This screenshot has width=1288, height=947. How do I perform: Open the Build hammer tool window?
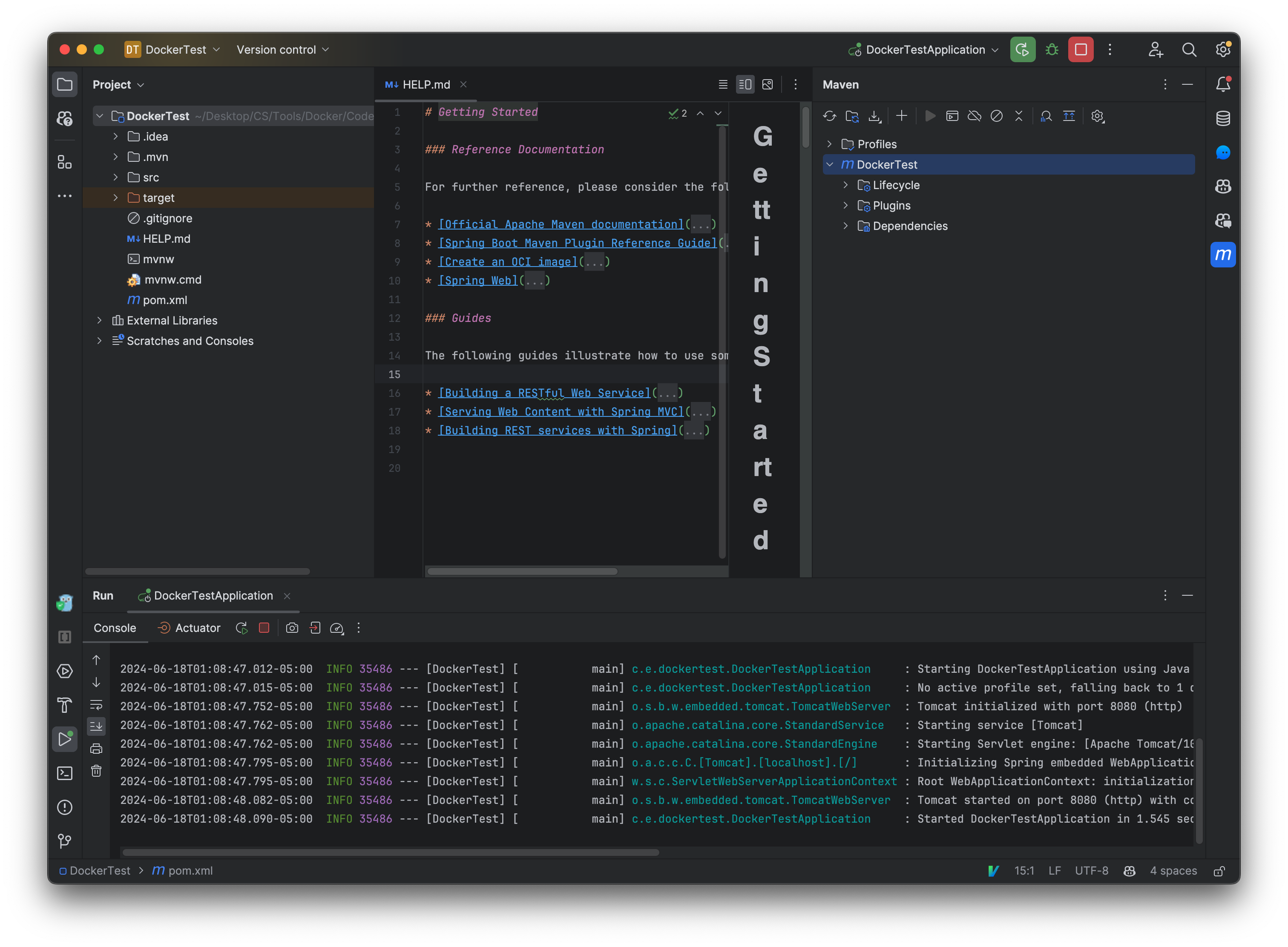tap(65, 705)
